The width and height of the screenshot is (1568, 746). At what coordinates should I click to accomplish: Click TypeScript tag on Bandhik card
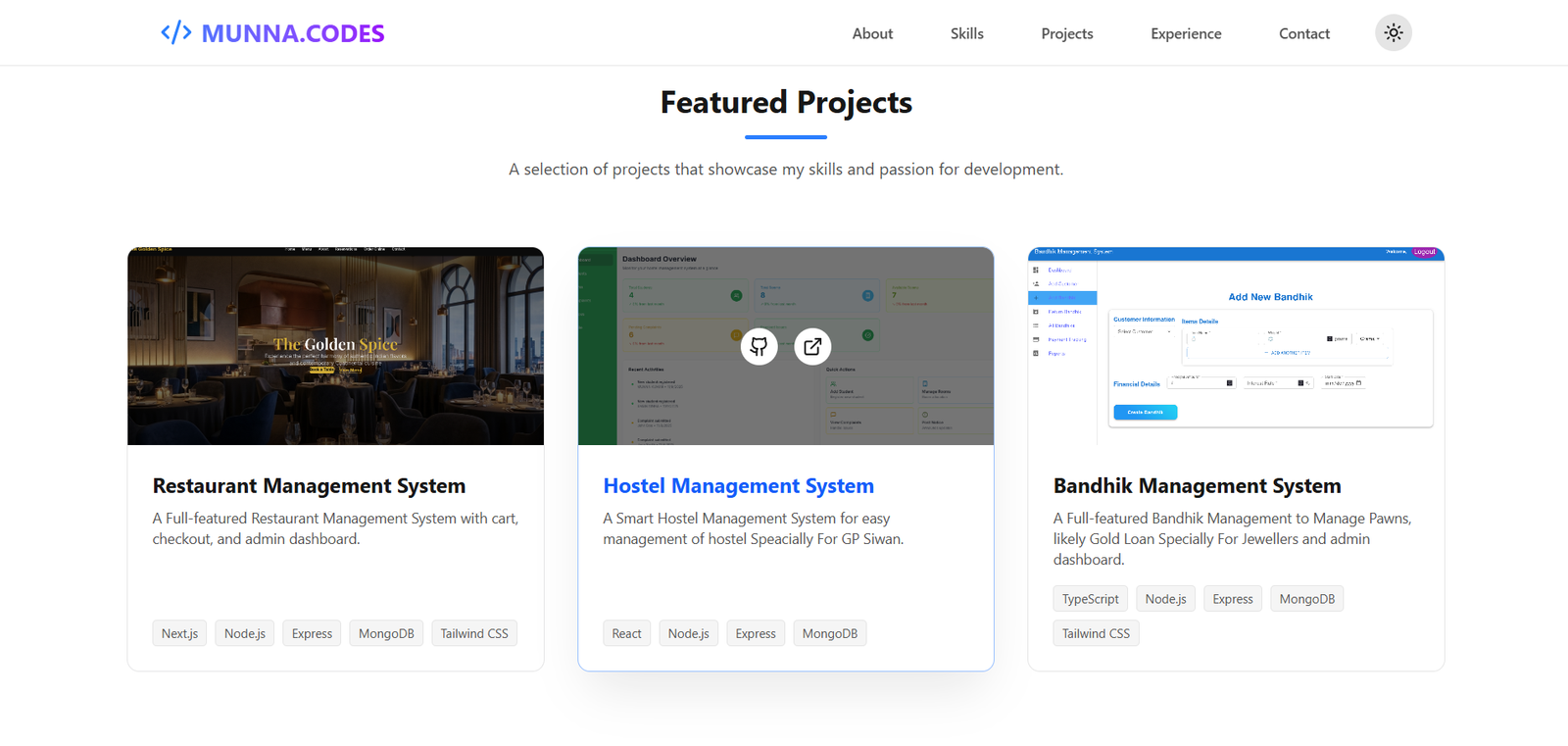[1090, 599]
